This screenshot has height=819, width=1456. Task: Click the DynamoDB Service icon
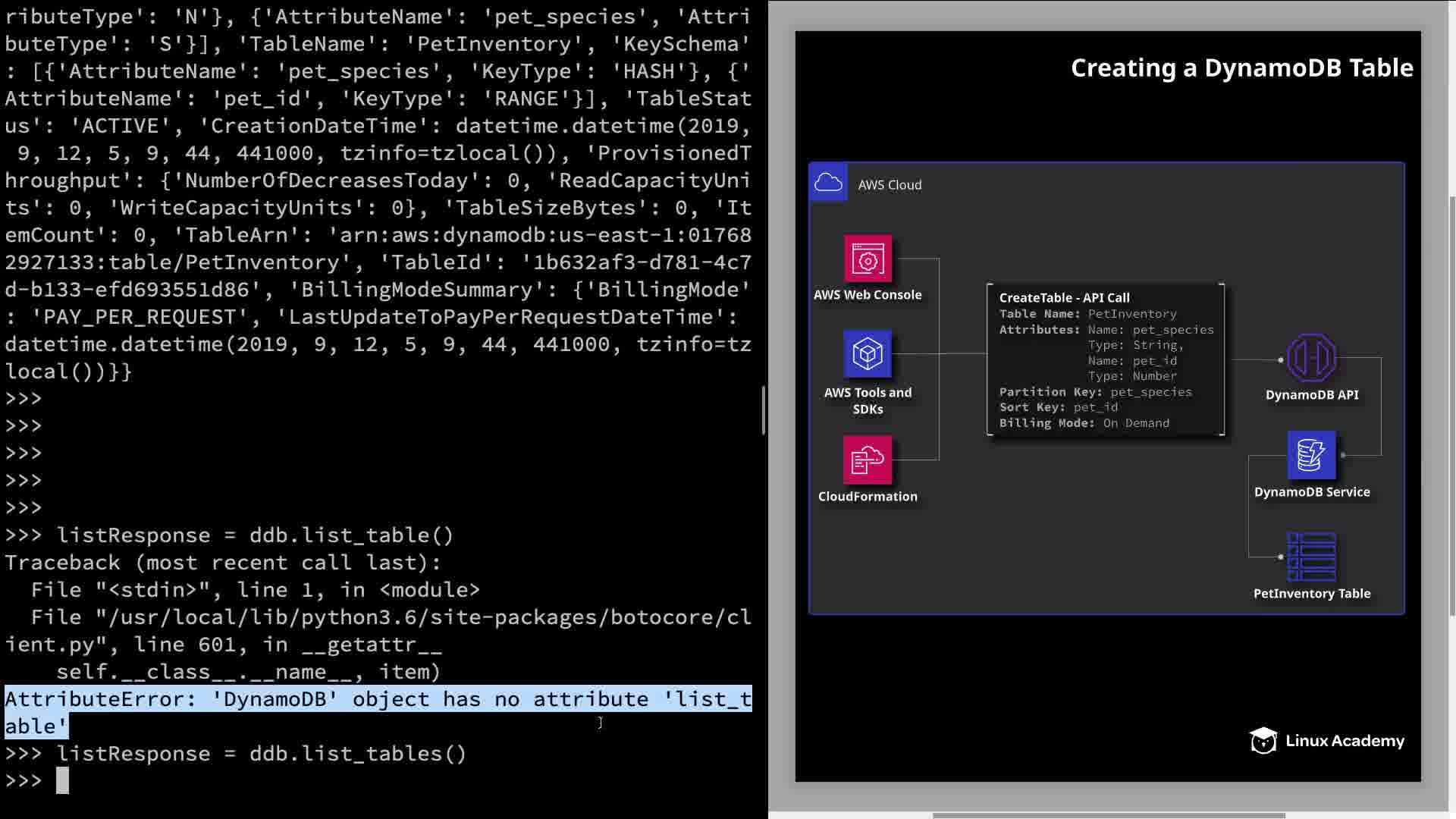1311,455
